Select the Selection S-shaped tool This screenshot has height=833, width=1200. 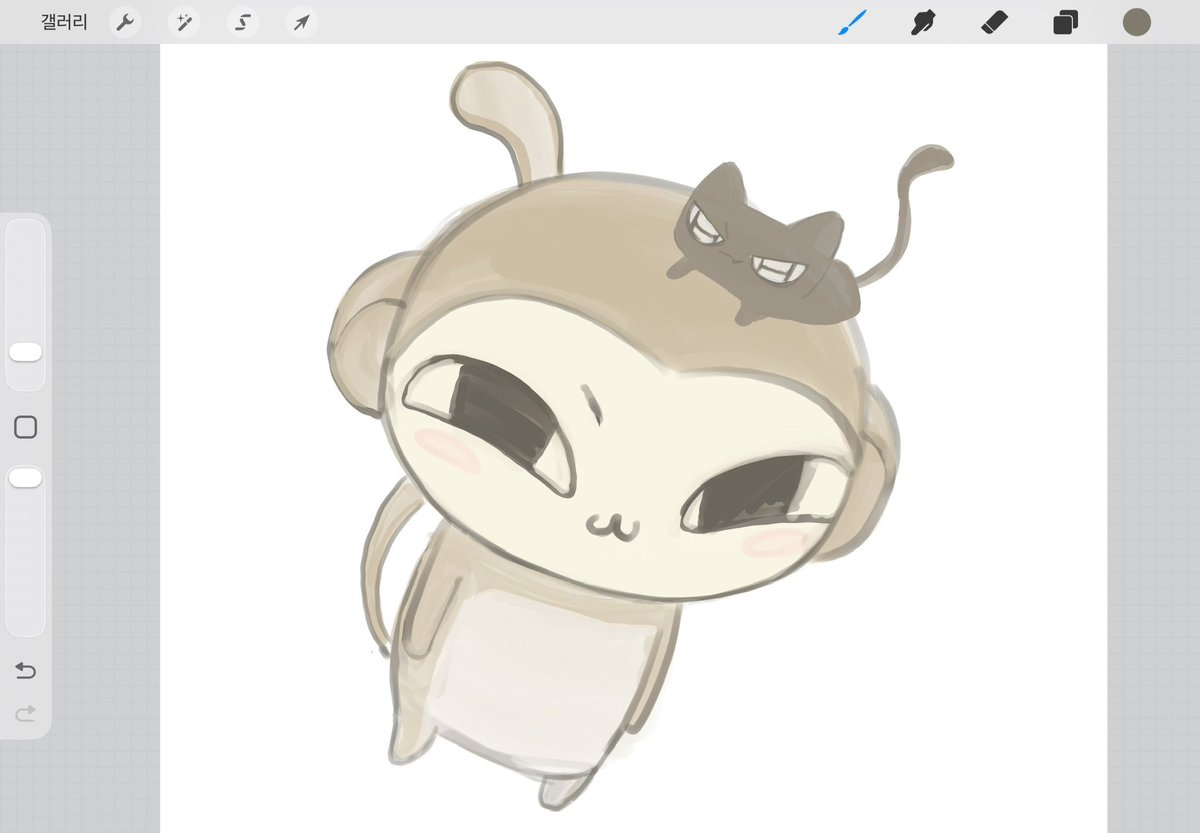[242, 22]
